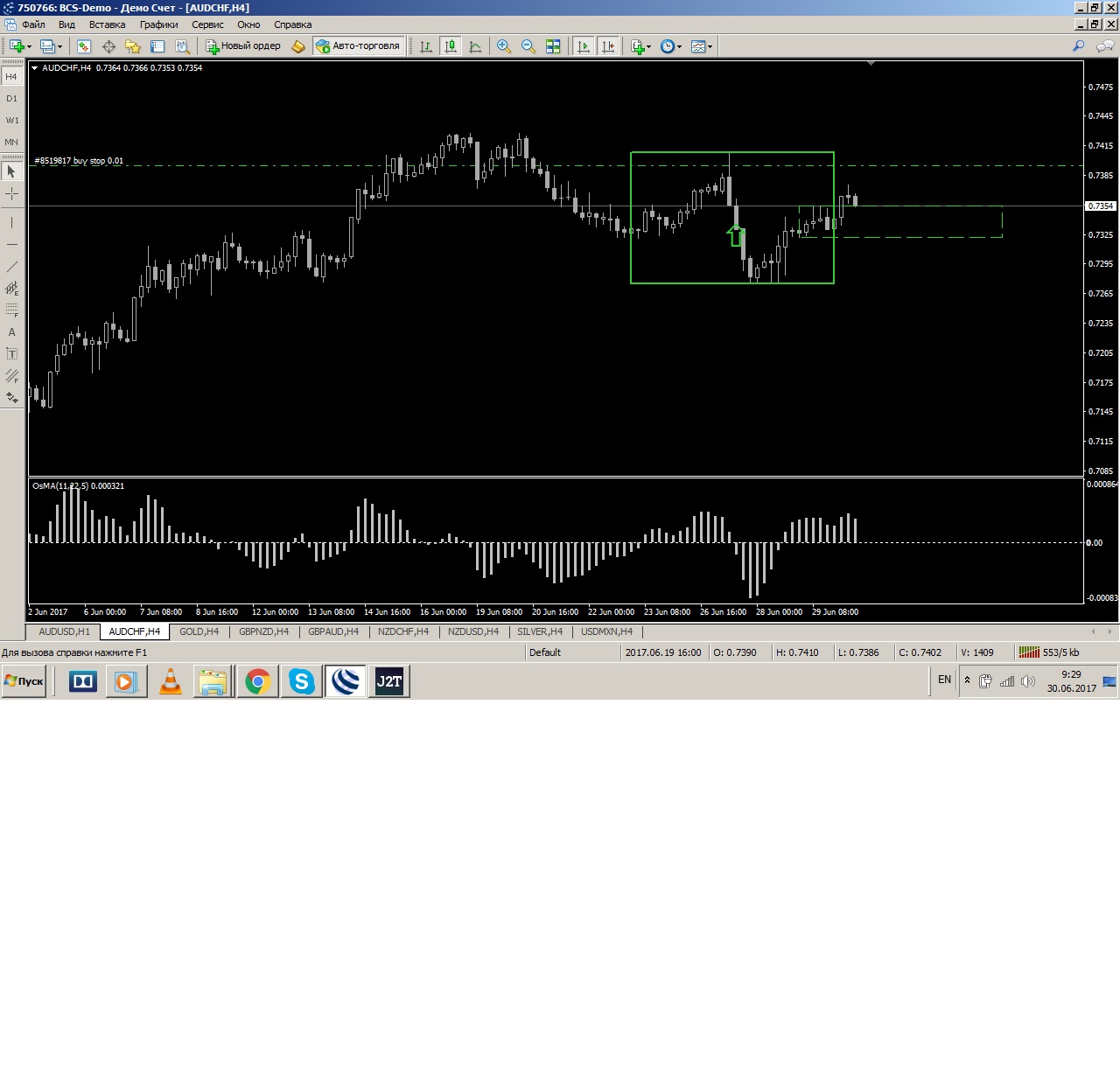Select the Crosshair tool
The image size is (1120, 1088).
click(11, 193)
